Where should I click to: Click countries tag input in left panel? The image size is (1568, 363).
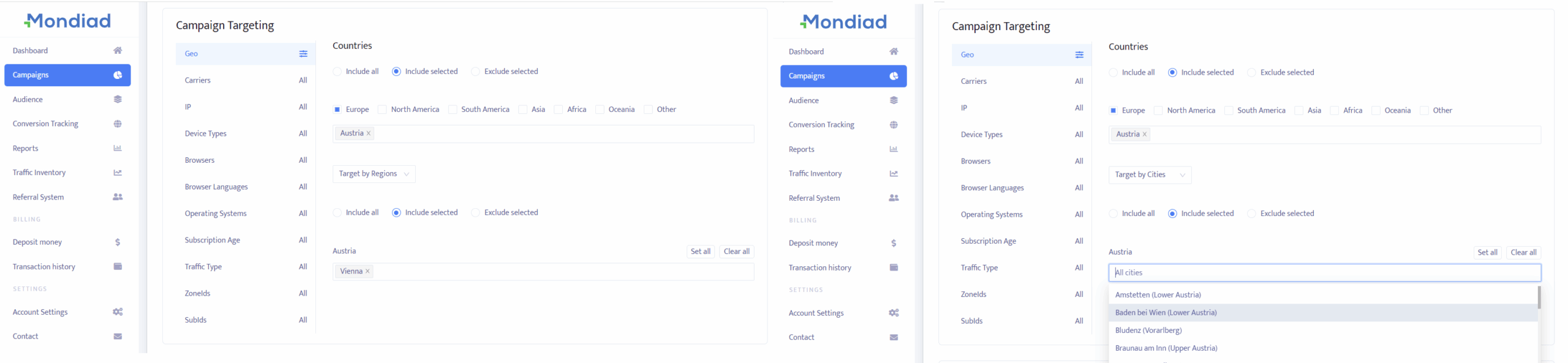click(543, 134)
